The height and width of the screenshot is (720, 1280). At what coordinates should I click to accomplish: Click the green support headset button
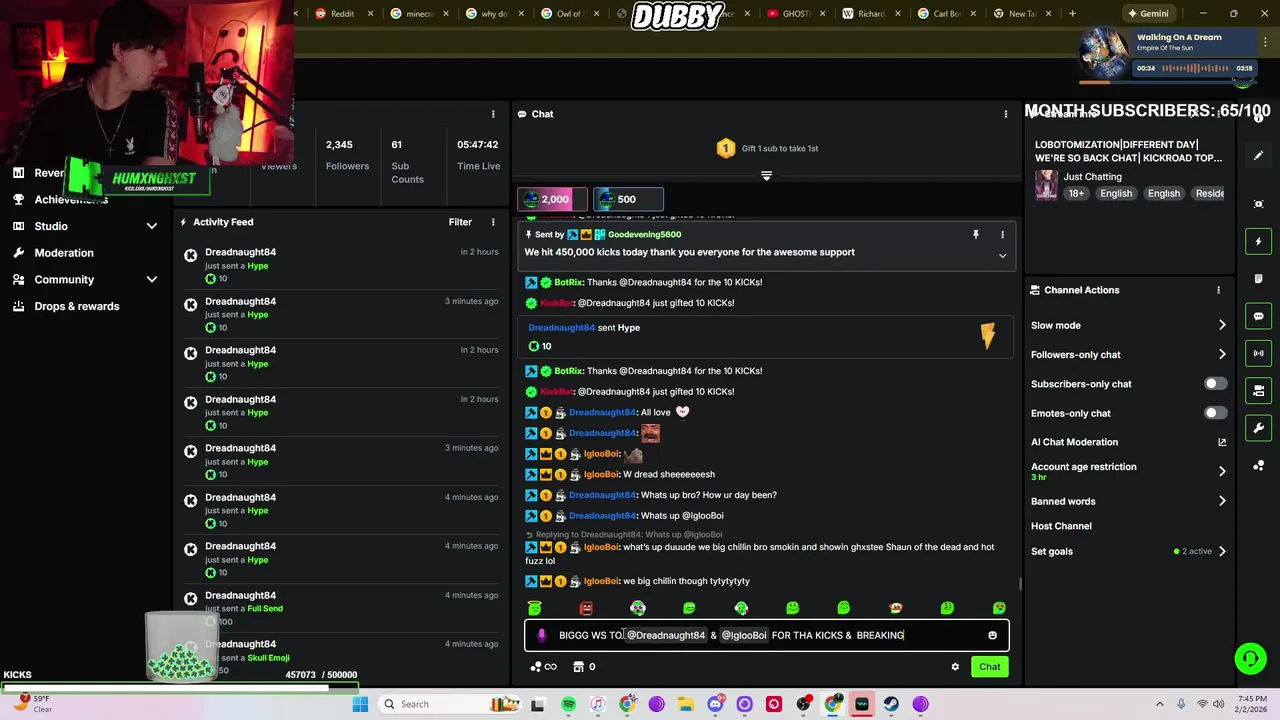pos(1250,658)
